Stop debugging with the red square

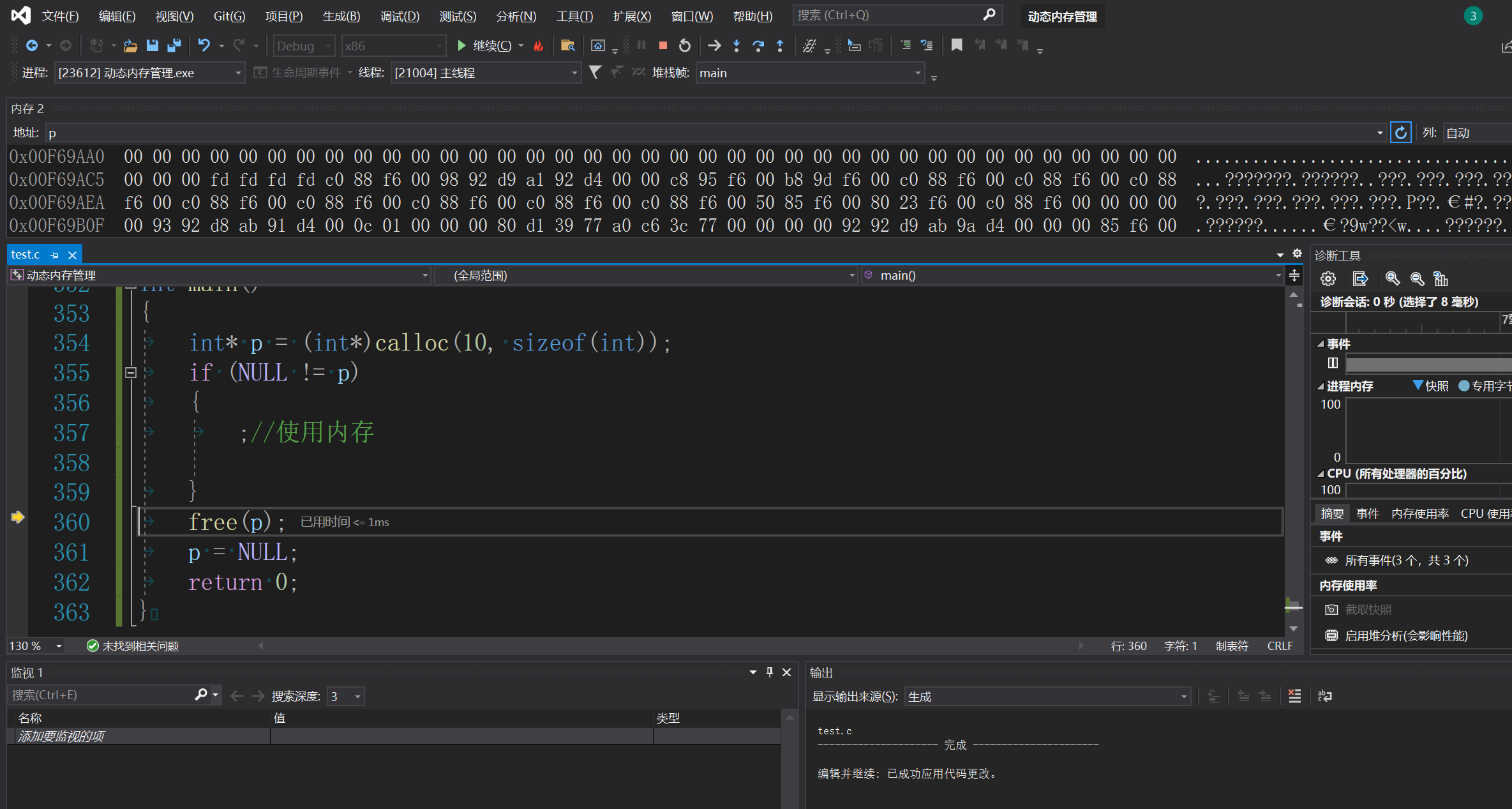point(663,45)
